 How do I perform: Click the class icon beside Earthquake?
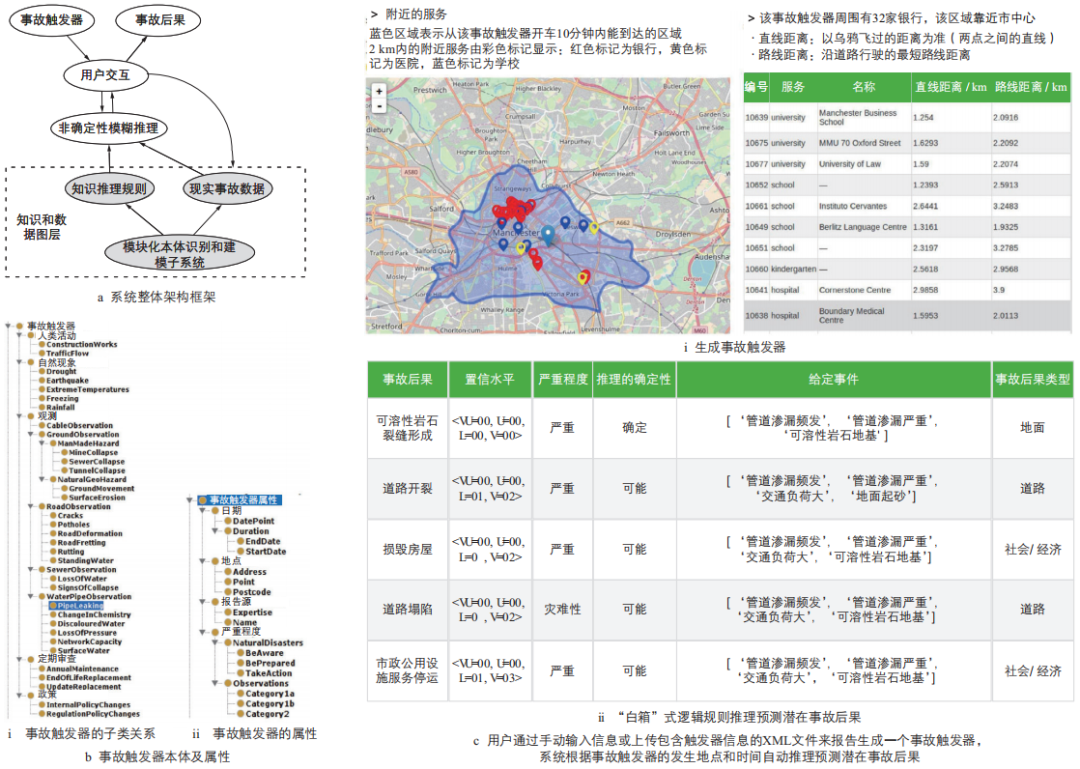(x=42, y=380)
